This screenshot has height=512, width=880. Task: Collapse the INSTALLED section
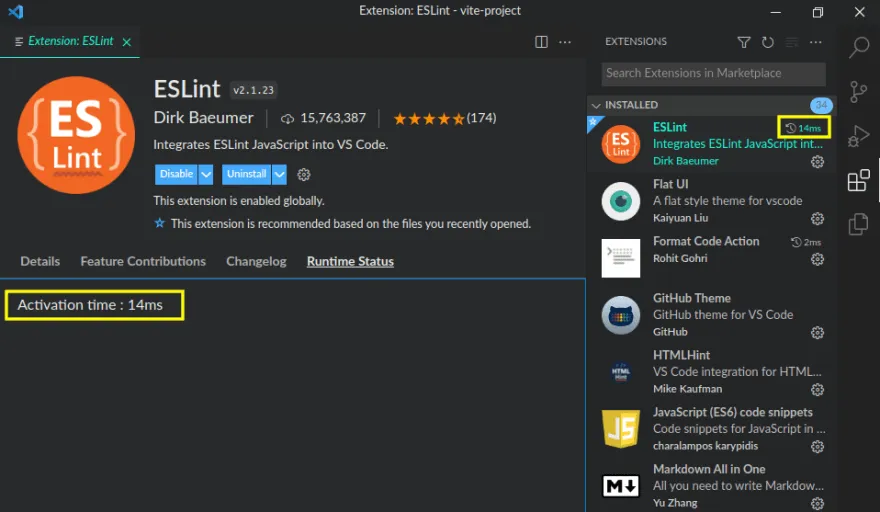(x=596, y=106)
